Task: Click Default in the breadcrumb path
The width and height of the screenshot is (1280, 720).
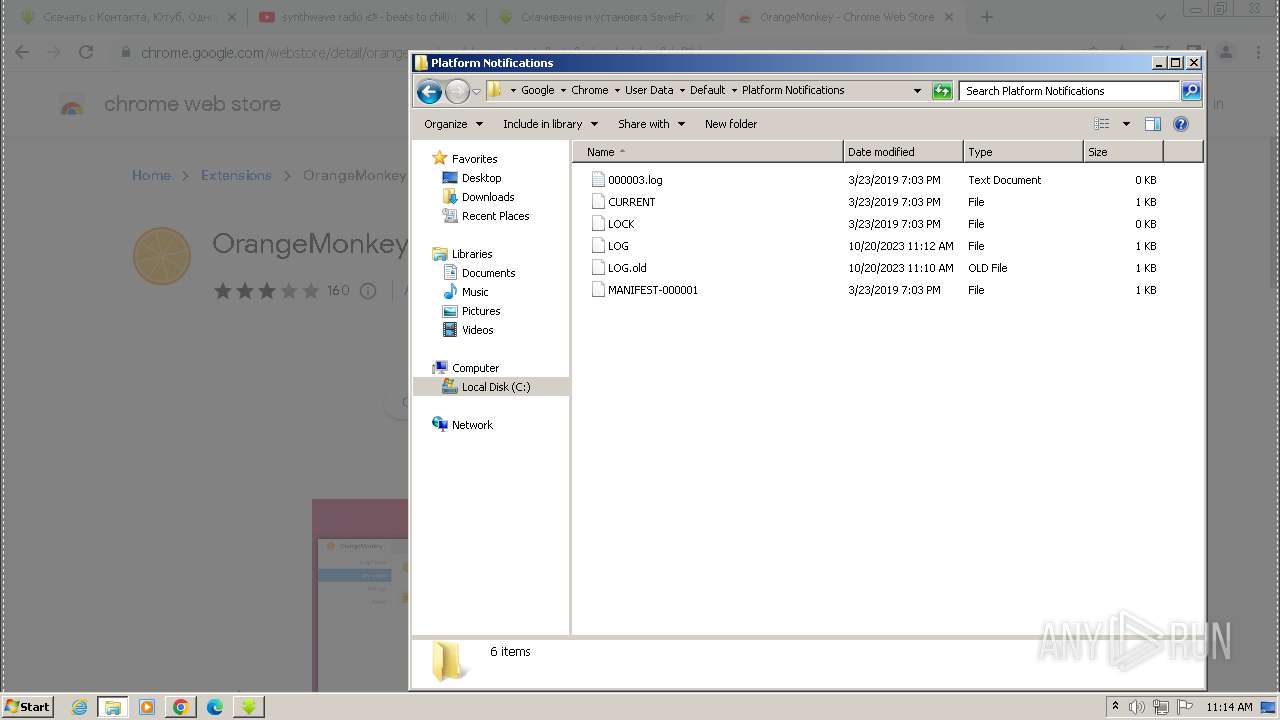Action: 707,90
